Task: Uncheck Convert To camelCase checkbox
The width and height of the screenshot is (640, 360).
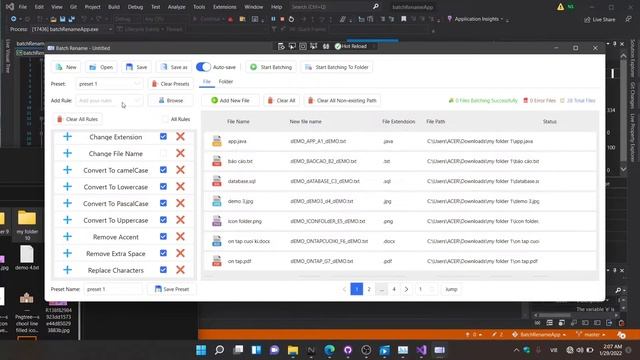Action: [163, 170]
